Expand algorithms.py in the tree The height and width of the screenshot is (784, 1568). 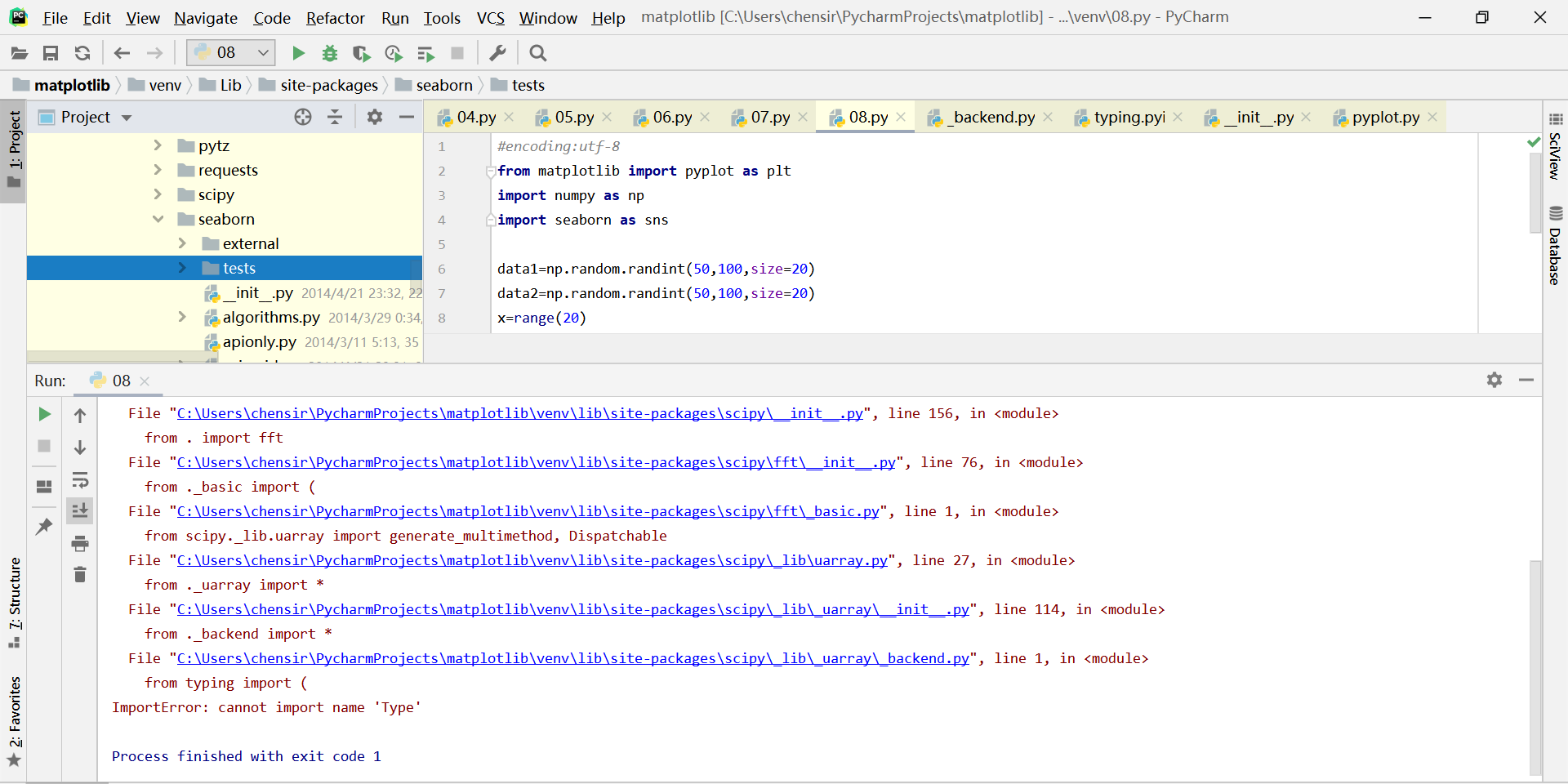(x=182, y=317)
